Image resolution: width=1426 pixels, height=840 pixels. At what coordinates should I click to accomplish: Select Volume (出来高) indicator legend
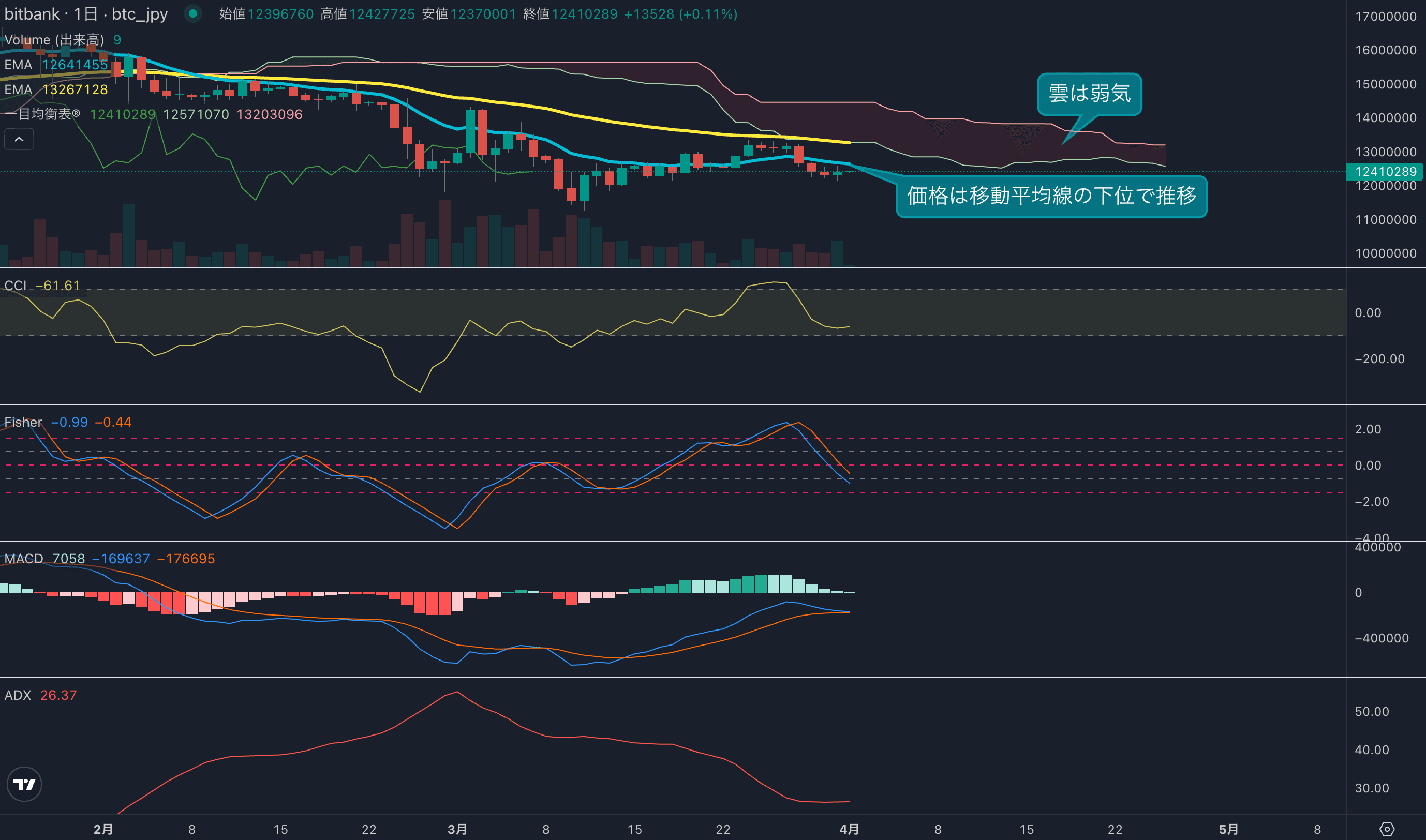[x=54, y=40]
